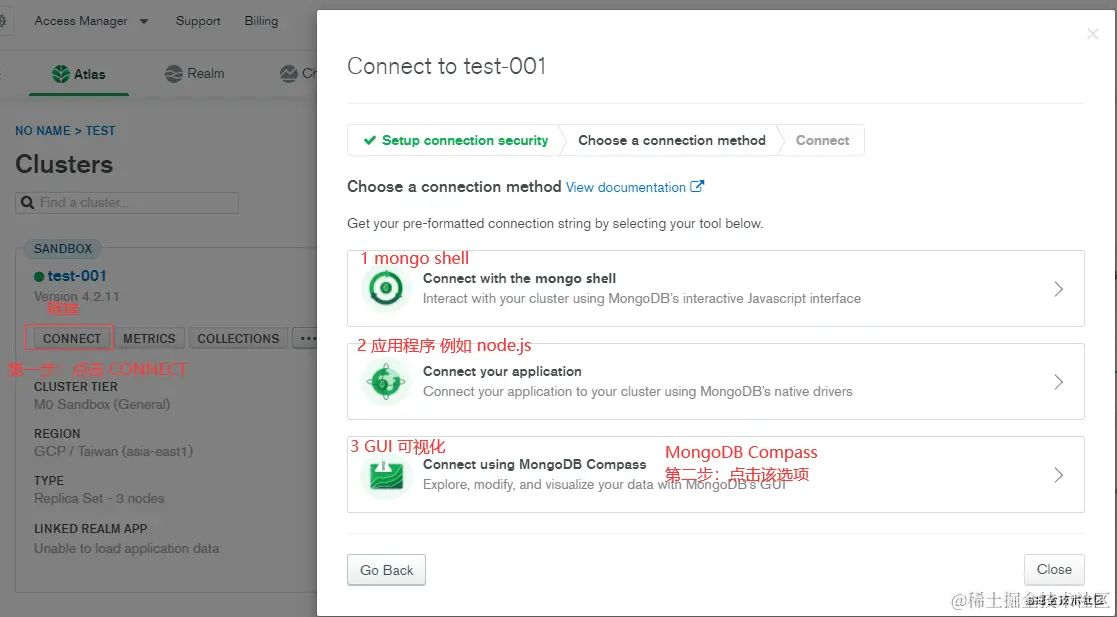Viewport: 1117px width, 617px height.
Task: Click the View documentation link
Action: pyautogui.click(x=625, y=187)
